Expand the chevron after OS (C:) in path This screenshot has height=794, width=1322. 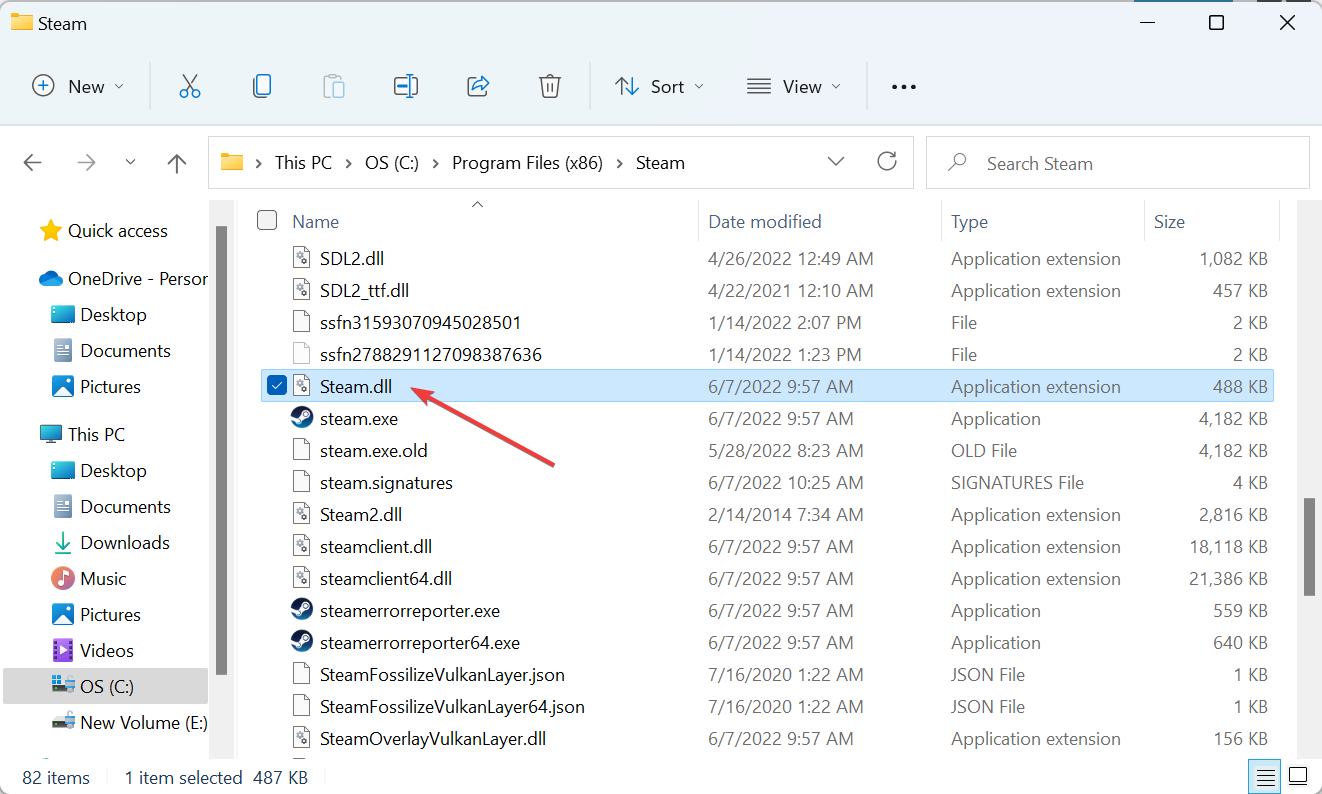[436, 163]
